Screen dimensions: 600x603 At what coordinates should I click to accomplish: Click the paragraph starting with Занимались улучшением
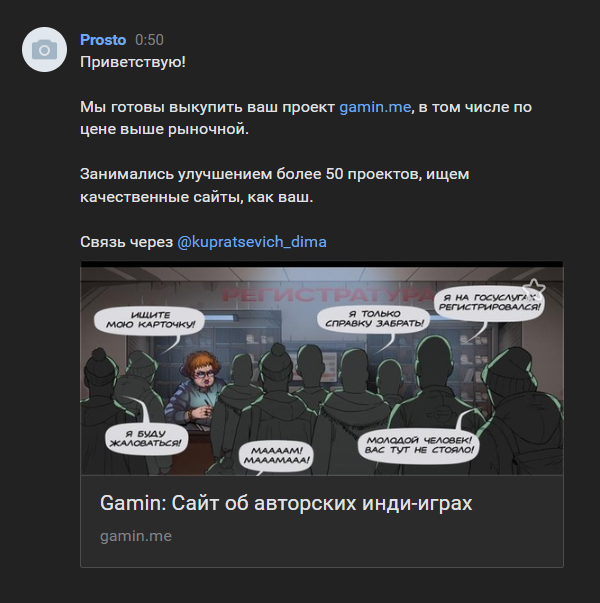[x=275, y=185]
